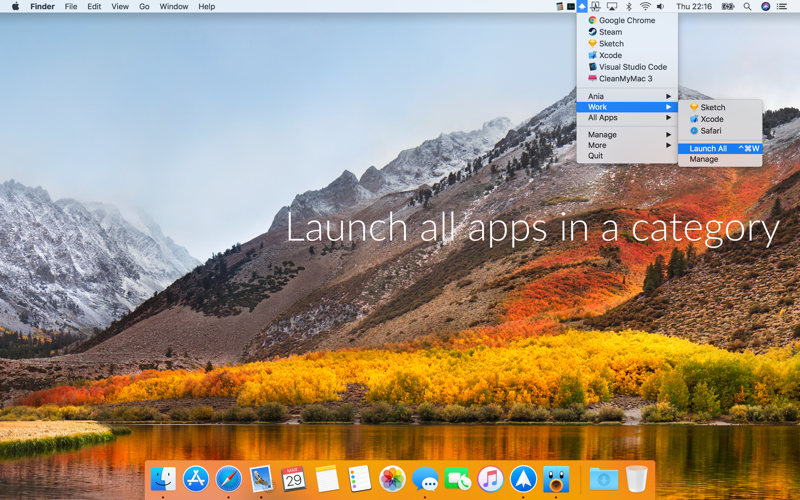Viewport: 800px width, 500px height.
Task: Choose Launch All in the Work submenu
Action: (x=720, y=148)
